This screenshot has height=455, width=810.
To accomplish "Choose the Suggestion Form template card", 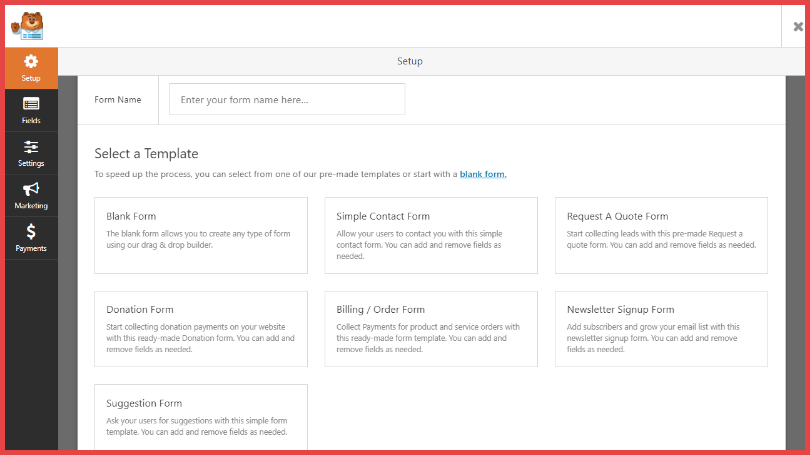I will 201,418.
